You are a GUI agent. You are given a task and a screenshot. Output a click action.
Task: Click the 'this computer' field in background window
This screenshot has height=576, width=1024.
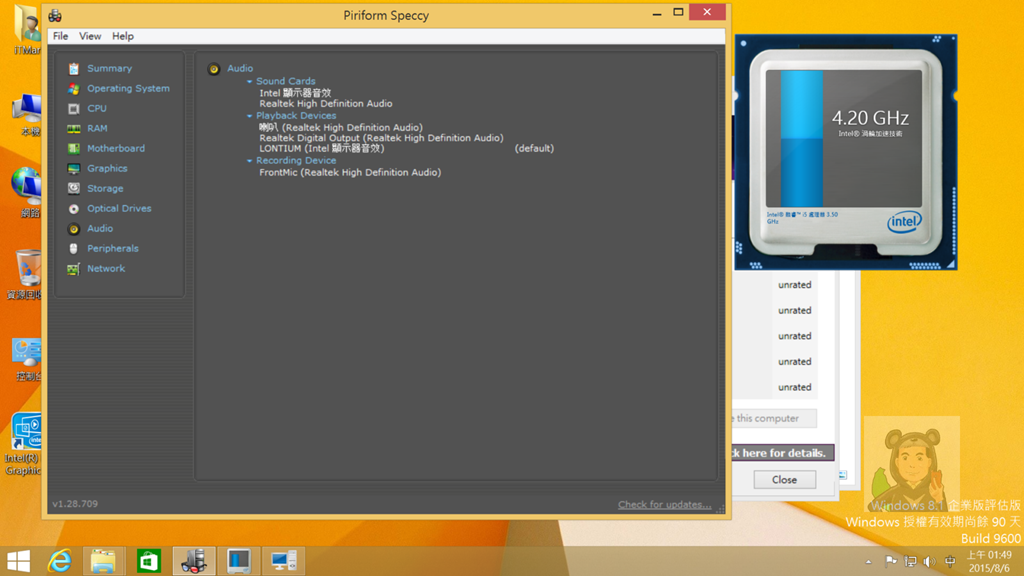(775, 419)
